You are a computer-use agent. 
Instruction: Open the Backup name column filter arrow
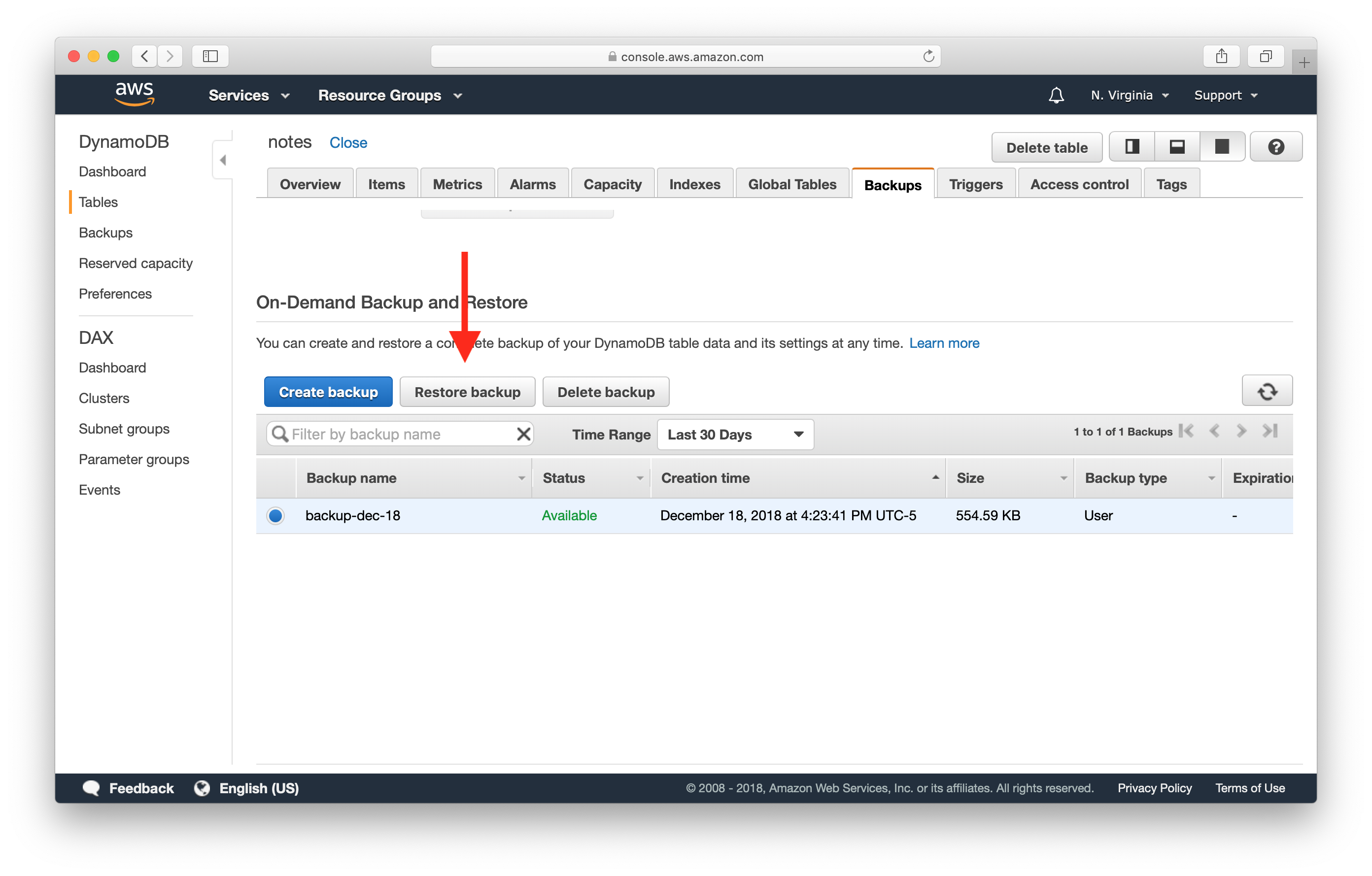click(521, 478)
